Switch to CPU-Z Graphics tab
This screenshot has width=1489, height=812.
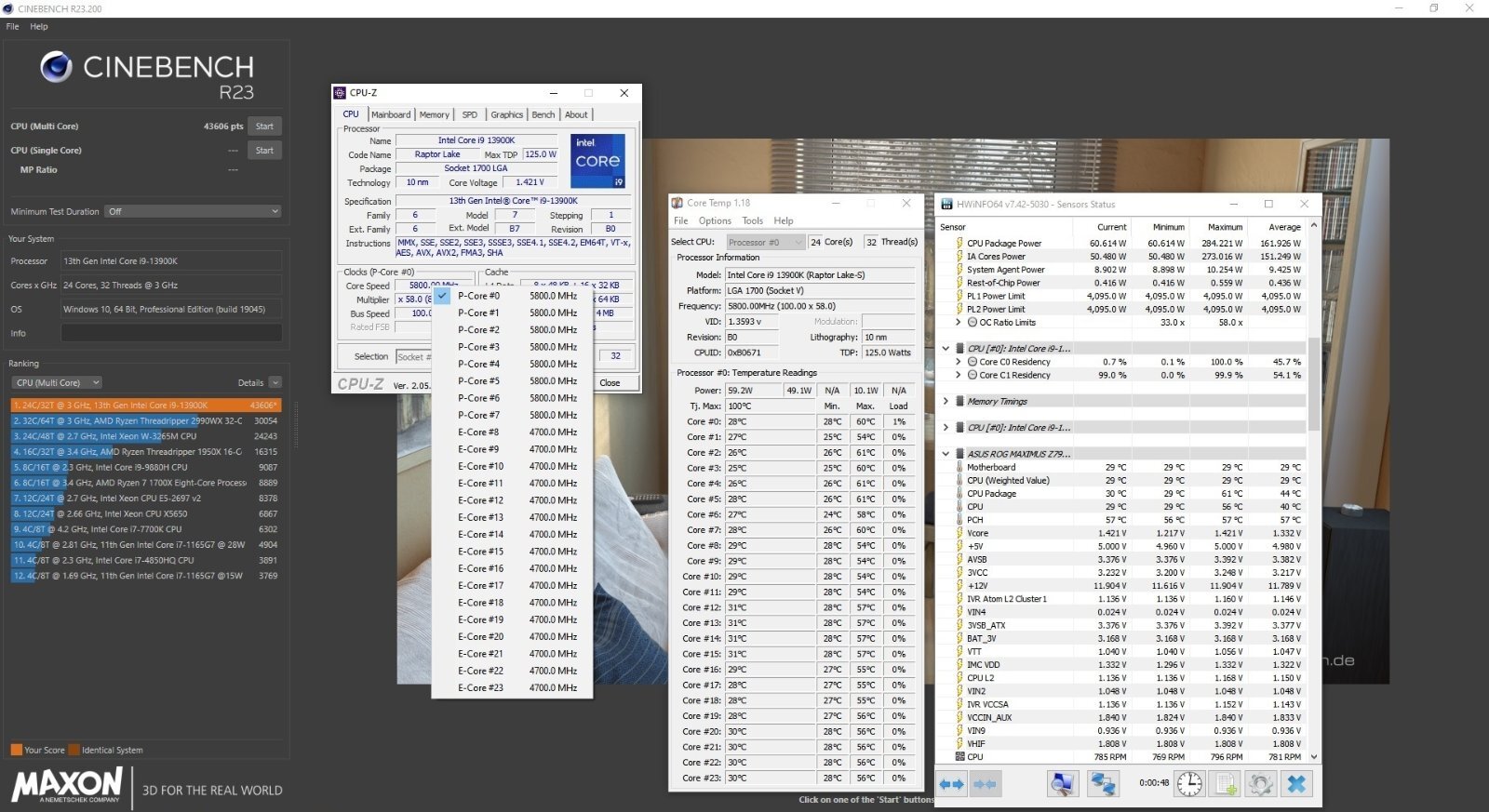tap(506, 114)
